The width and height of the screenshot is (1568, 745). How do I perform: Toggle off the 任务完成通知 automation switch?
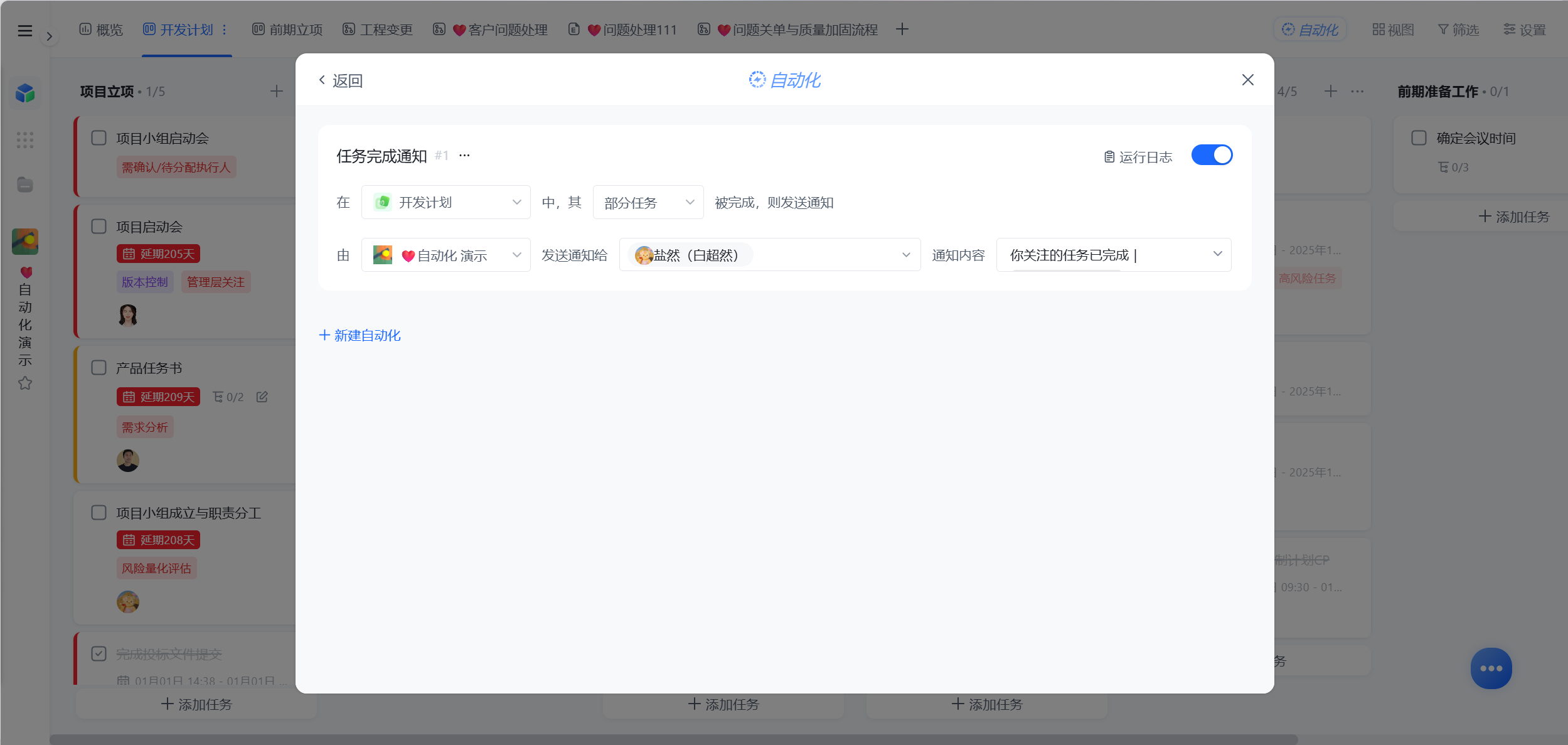(x=1212, y=155)
